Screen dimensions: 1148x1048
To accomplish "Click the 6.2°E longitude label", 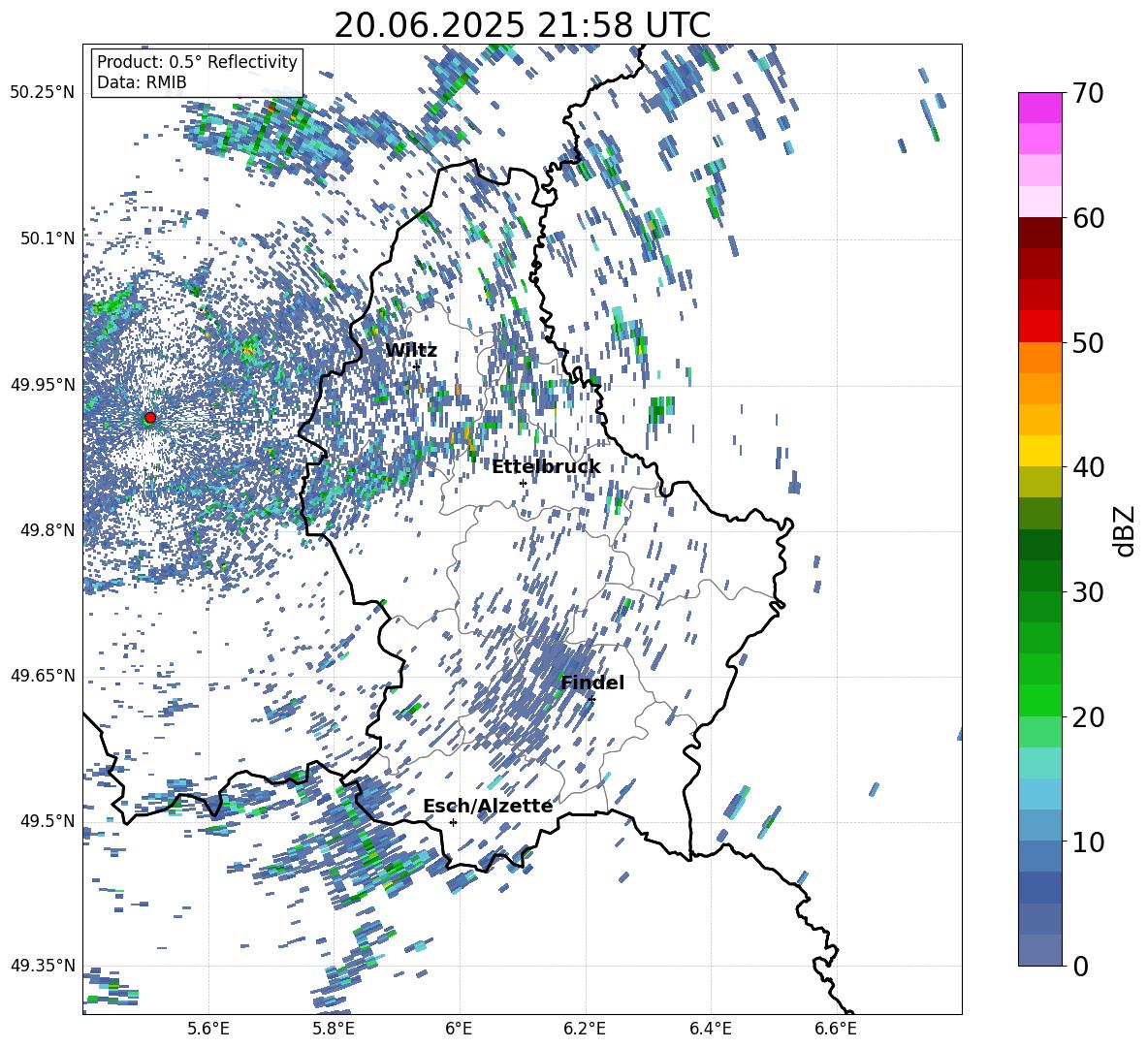I will click(x=585, y=1029).
